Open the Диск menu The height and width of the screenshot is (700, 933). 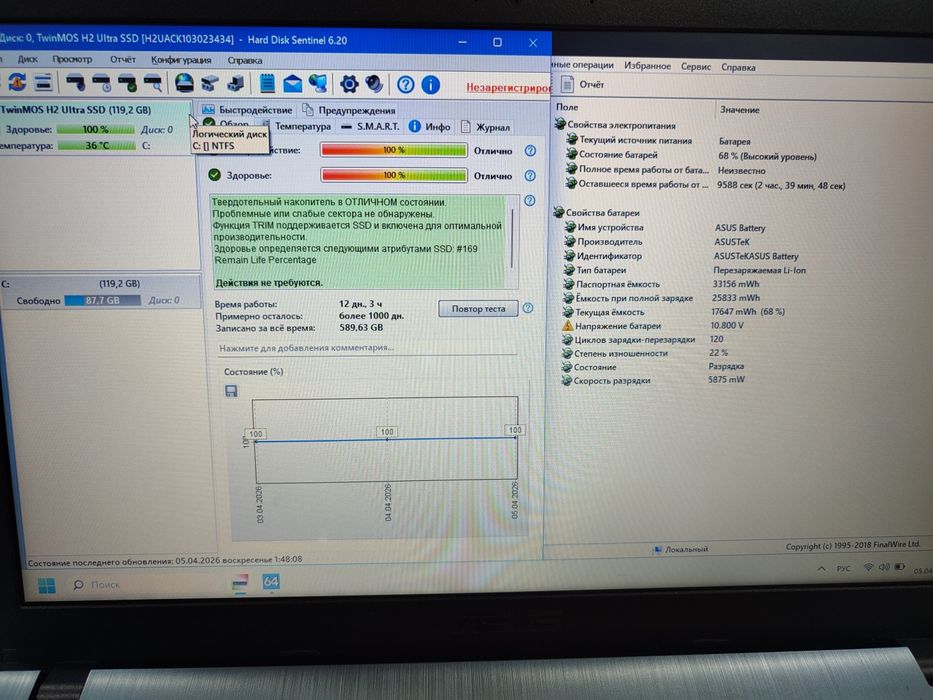27,59
